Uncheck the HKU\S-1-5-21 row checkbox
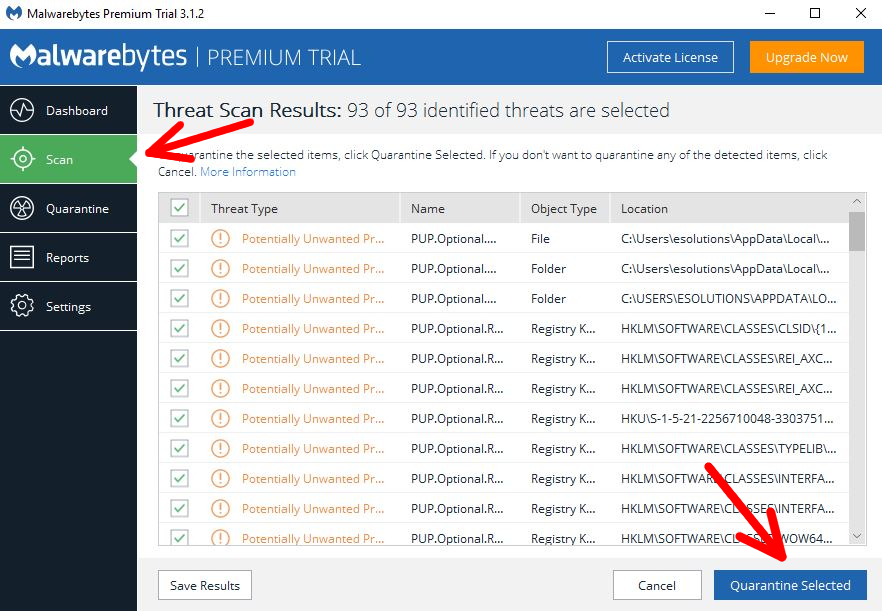This screenshot has width=882, height=611. (x=179, y=418)
